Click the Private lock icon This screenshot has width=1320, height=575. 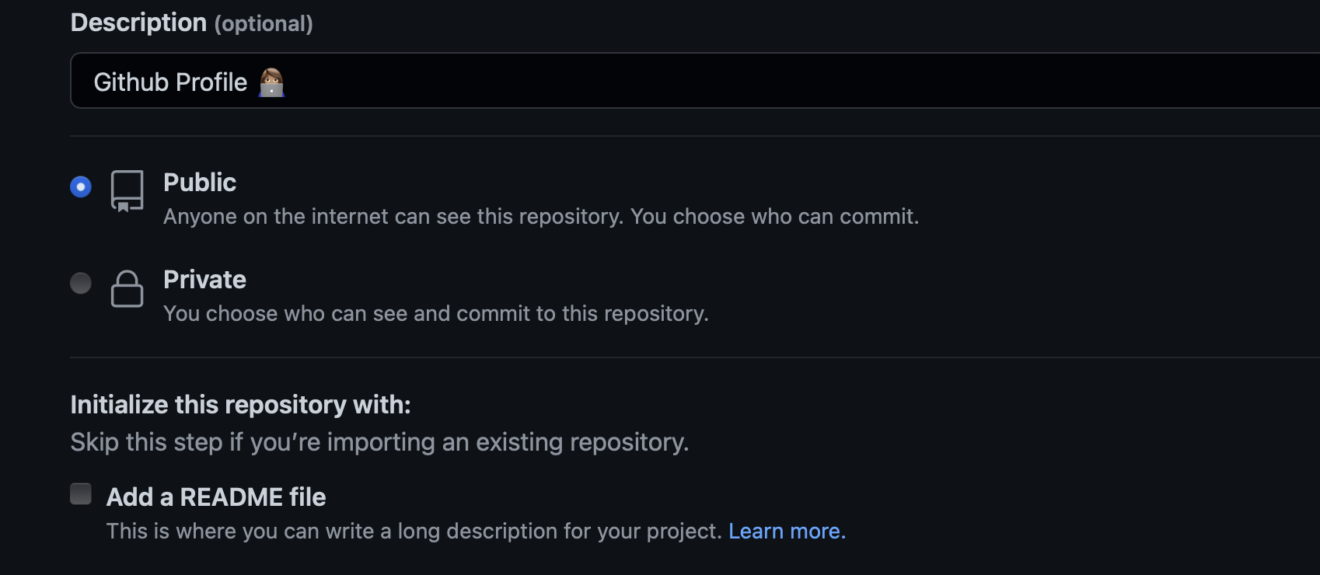(127, 288)
